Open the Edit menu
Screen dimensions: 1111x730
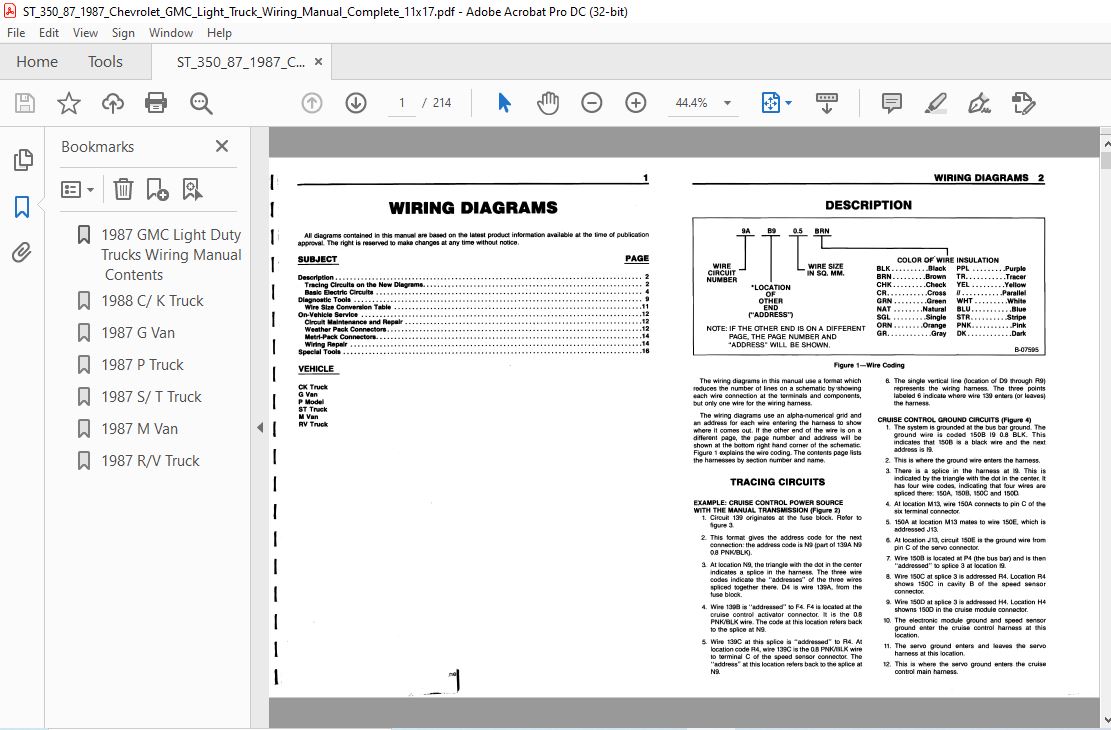pos(49,33)
